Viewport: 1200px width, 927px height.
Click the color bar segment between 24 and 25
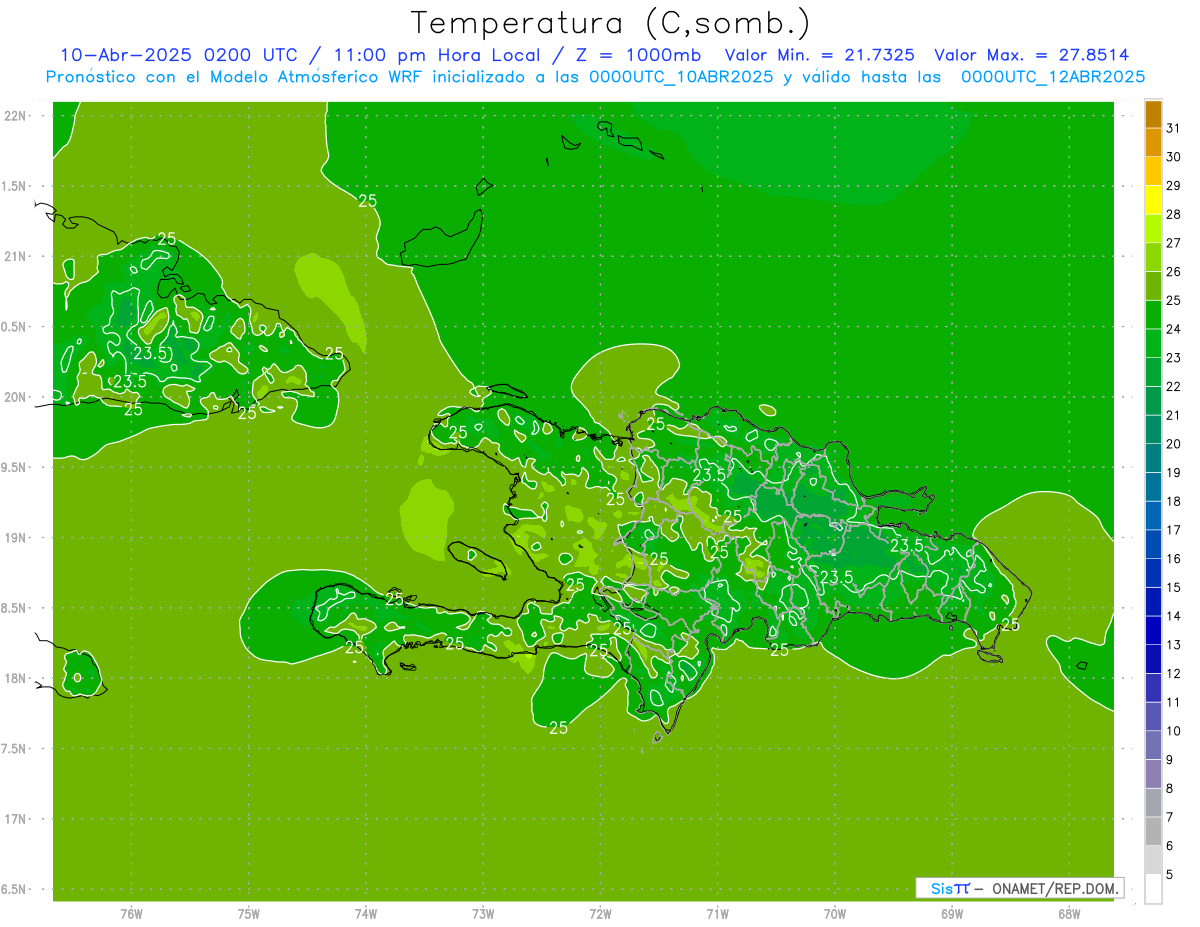pos(1153,315)
